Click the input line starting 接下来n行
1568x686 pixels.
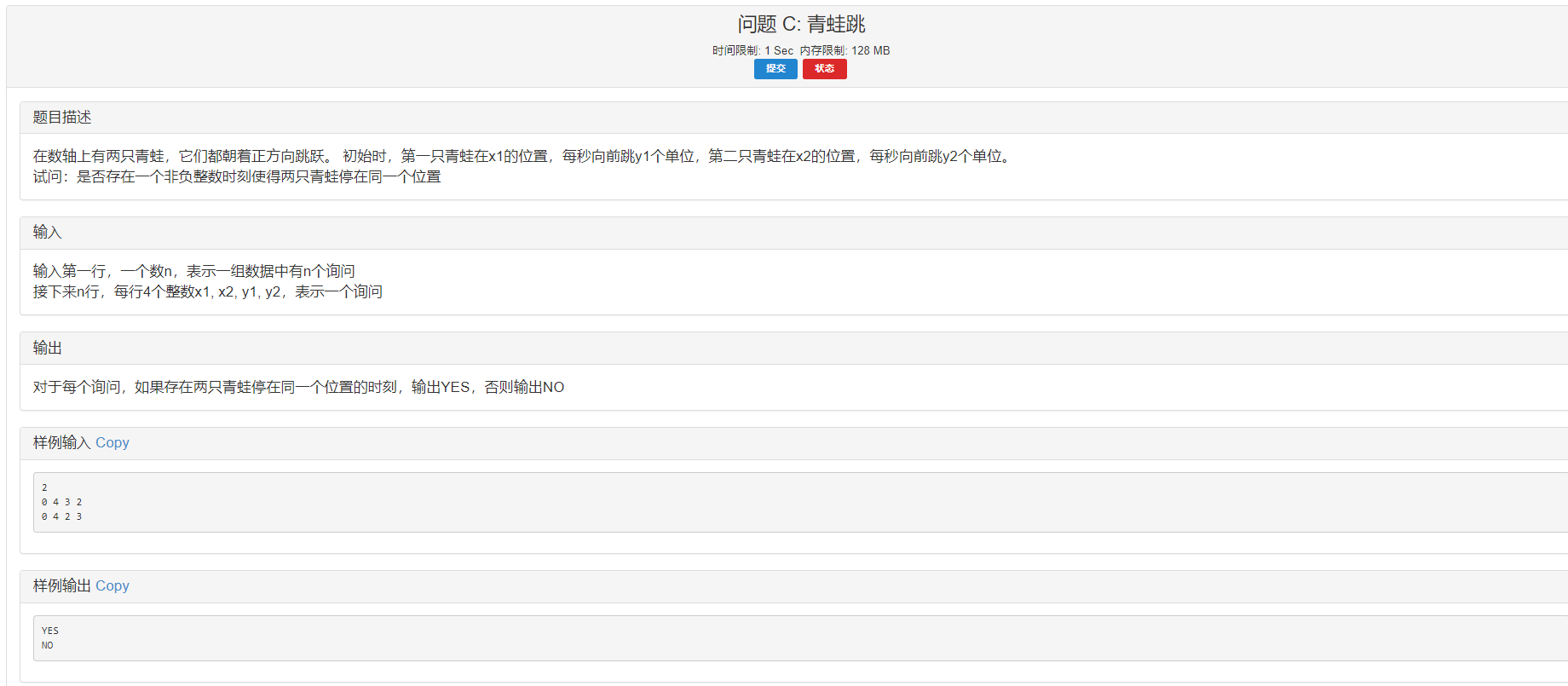tap(208, 291)
